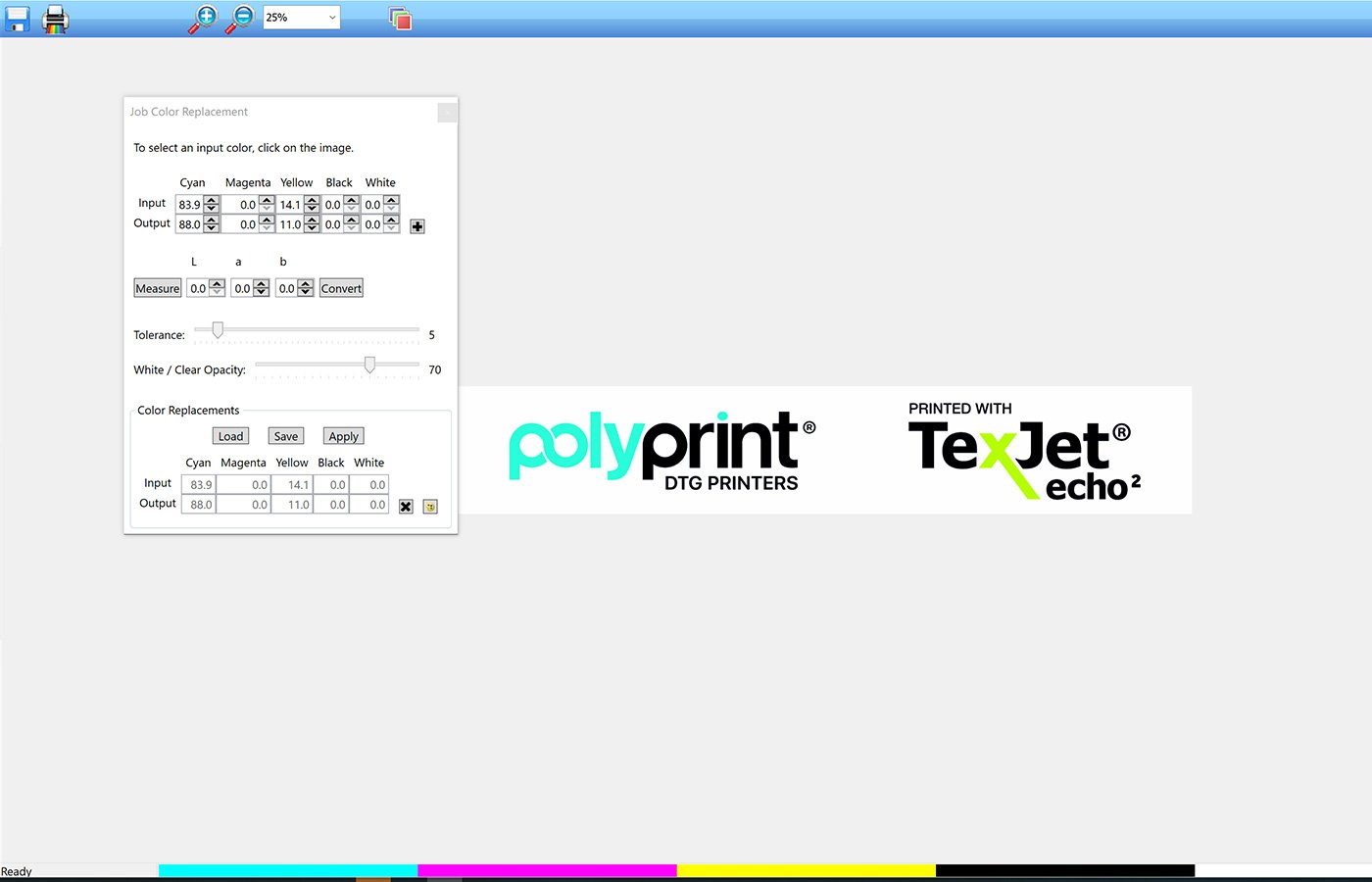Click the palette icon beside the Output row

(x=429, y=506)
